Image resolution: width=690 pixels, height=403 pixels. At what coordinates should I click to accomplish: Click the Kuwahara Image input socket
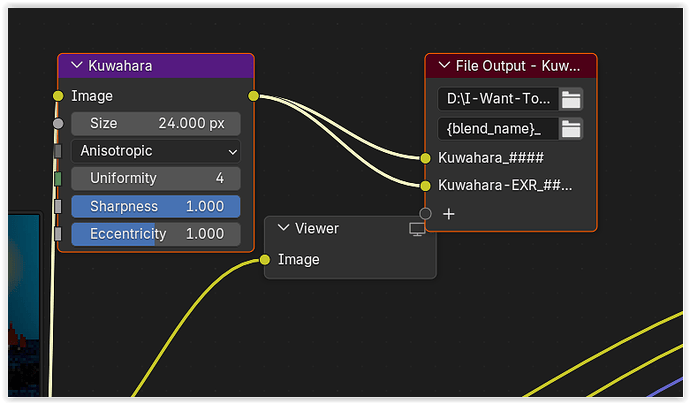pos(58,96)
